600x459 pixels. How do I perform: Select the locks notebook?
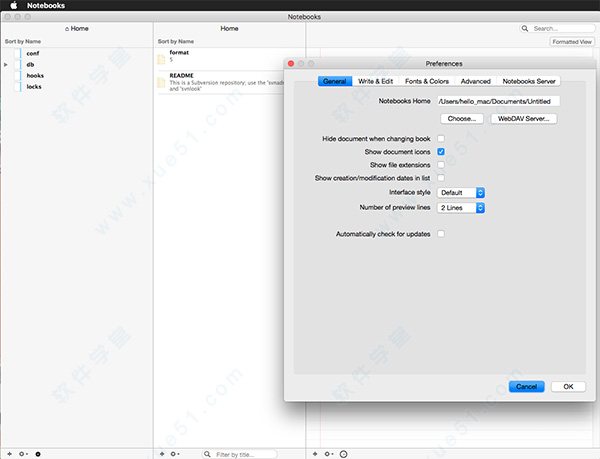click(34, 86)
